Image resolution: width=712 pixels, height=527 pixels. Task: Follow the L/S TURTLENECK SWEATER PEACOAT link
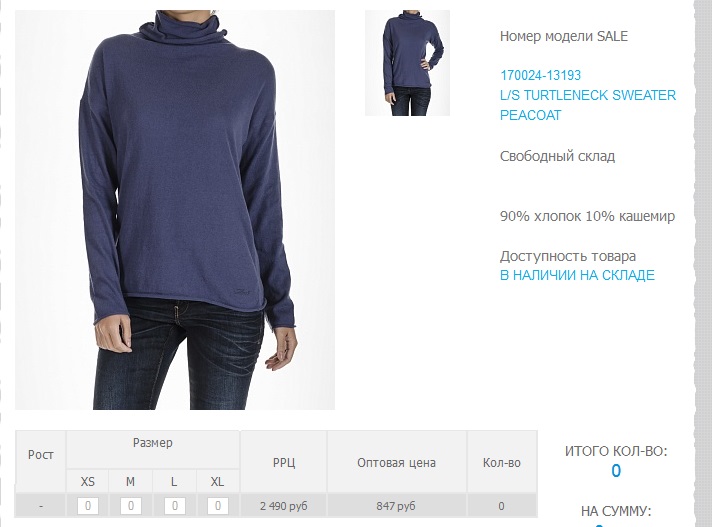click(588, 105)
